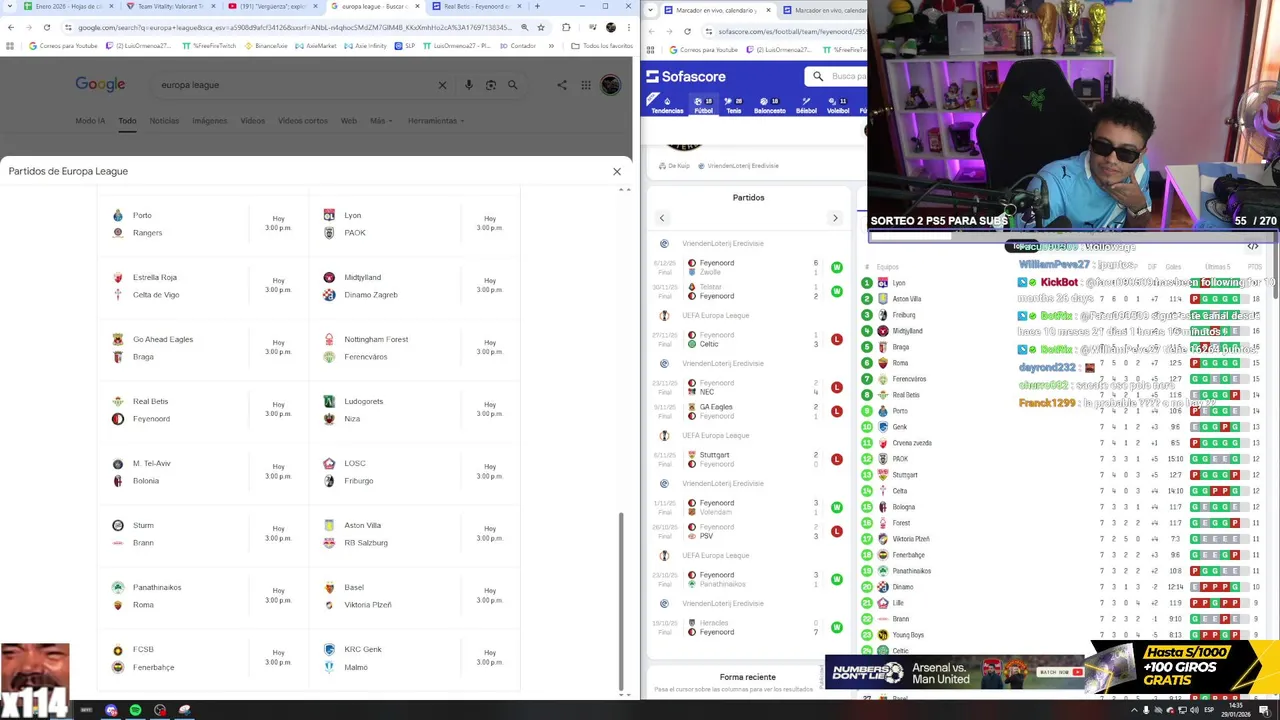The width and height of the screenshot is (1280, 720).
Task: Select Sofascore Tenis sport
Action: tap(734, 105)
